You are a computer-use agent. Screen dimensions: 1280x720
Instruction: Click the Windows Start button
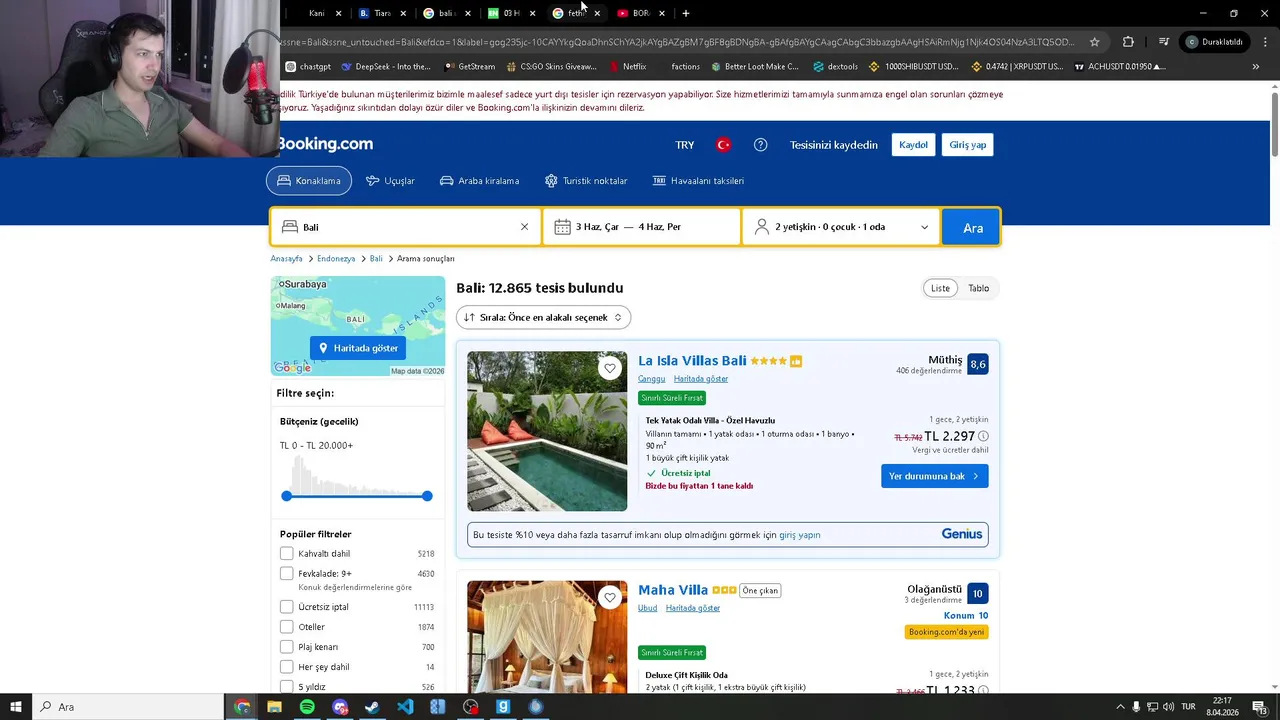[x=15, y=707]
